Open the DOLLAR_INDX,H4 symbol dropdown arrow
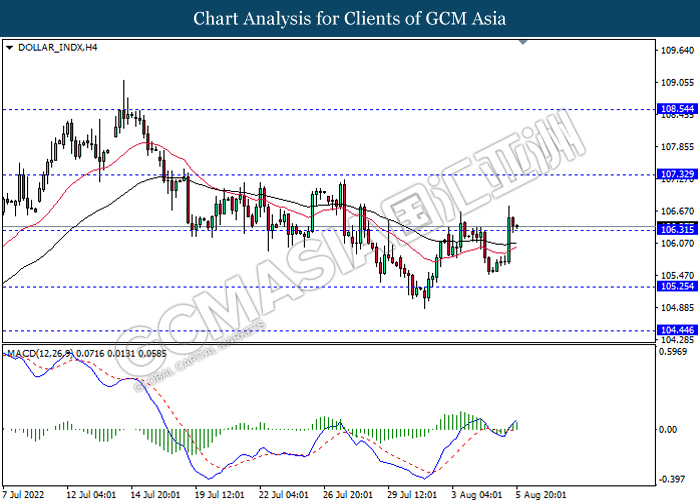The height and width of the screenshot is (500, 700). pyautogui.click(x=9, y=47)
